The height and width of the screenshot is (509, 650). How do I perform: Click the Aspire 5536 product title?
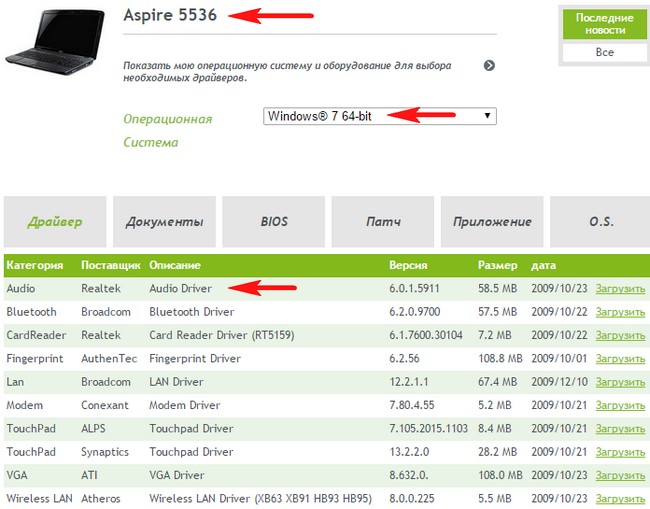[x=170, y=15]
